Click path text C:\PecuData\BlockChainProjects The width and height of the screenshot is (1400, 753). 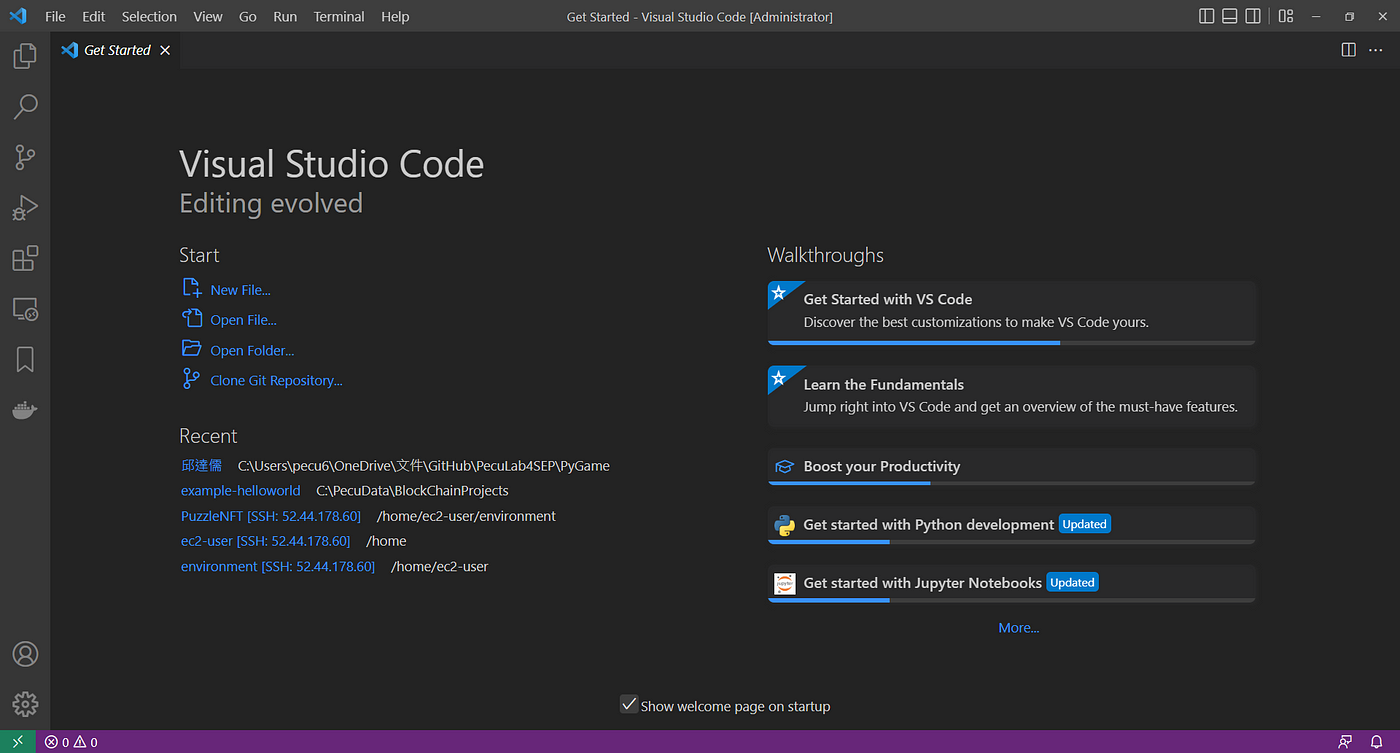(x=413, y=491)
